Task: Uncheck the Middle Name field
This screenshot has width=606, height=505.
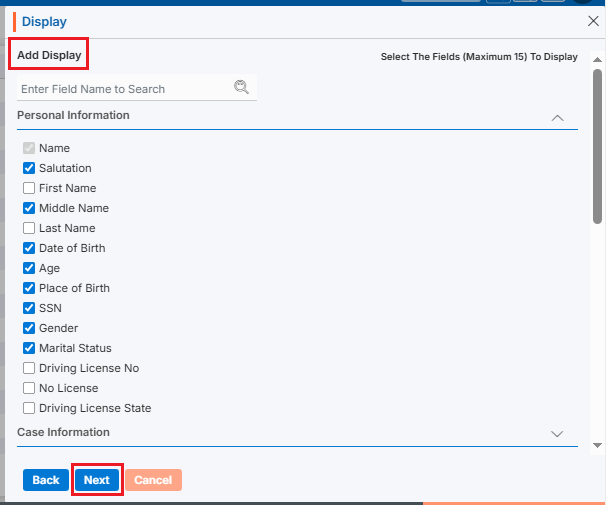Action: [x=29, y=208]
